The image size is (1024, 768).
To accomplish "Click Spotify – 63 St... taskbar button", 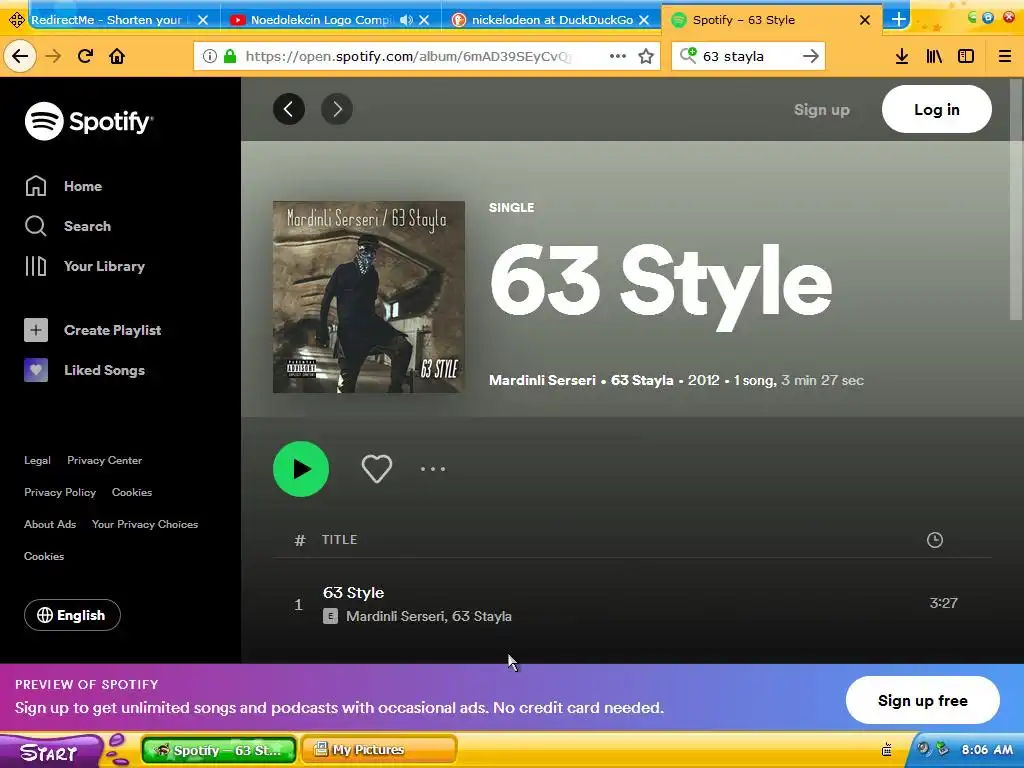I will 219,750.
